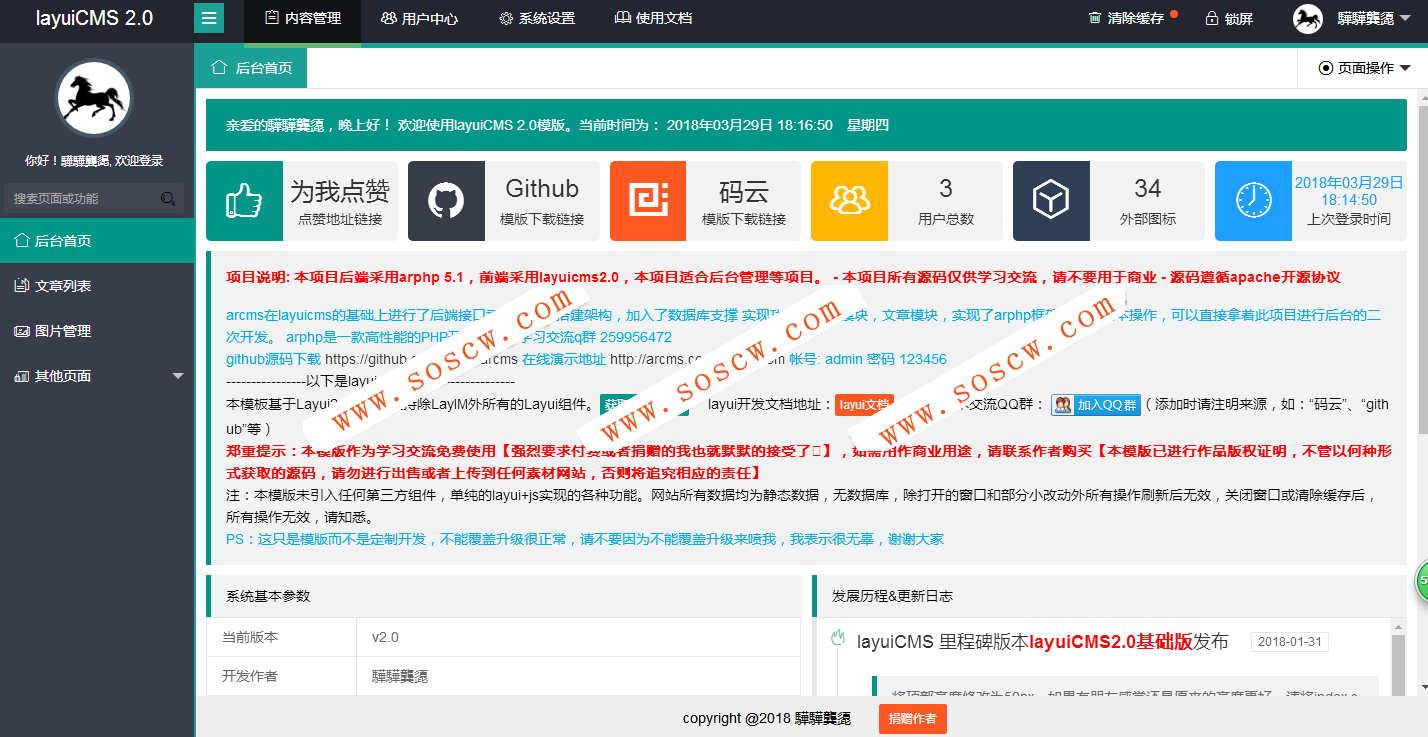Screen dimensions: 1428x737
Task: Click the 图片管理 sidebar icon
Action: (x=21, y=331)
